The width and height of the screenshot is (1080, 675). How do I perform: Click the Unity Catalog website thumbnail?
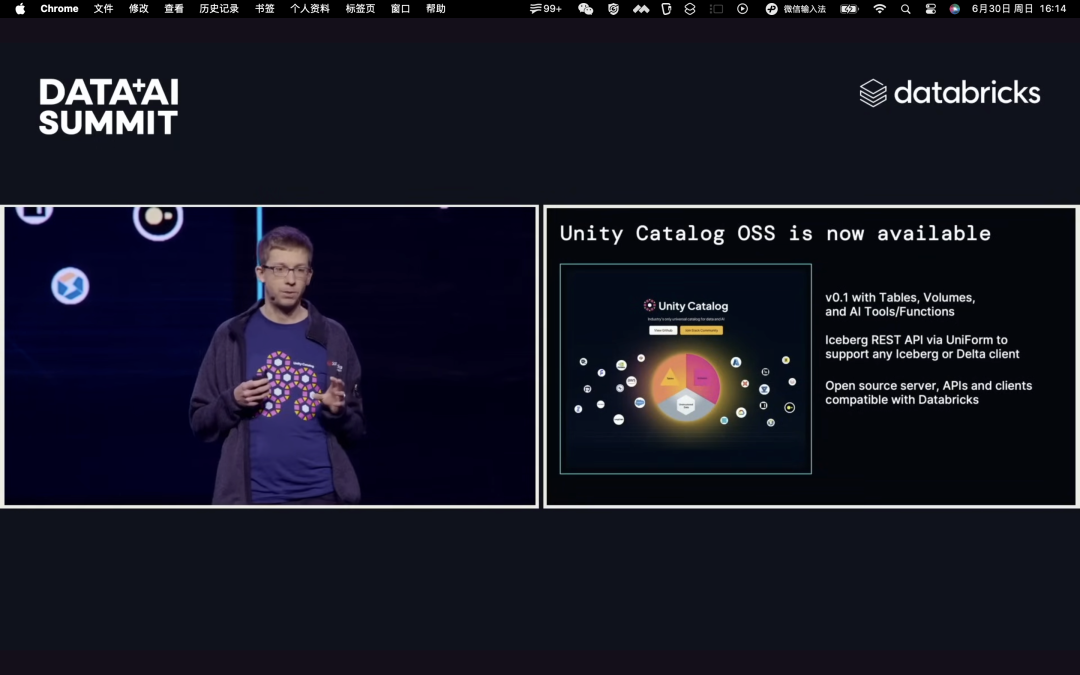pyautogui.click(x=685, y=368)
